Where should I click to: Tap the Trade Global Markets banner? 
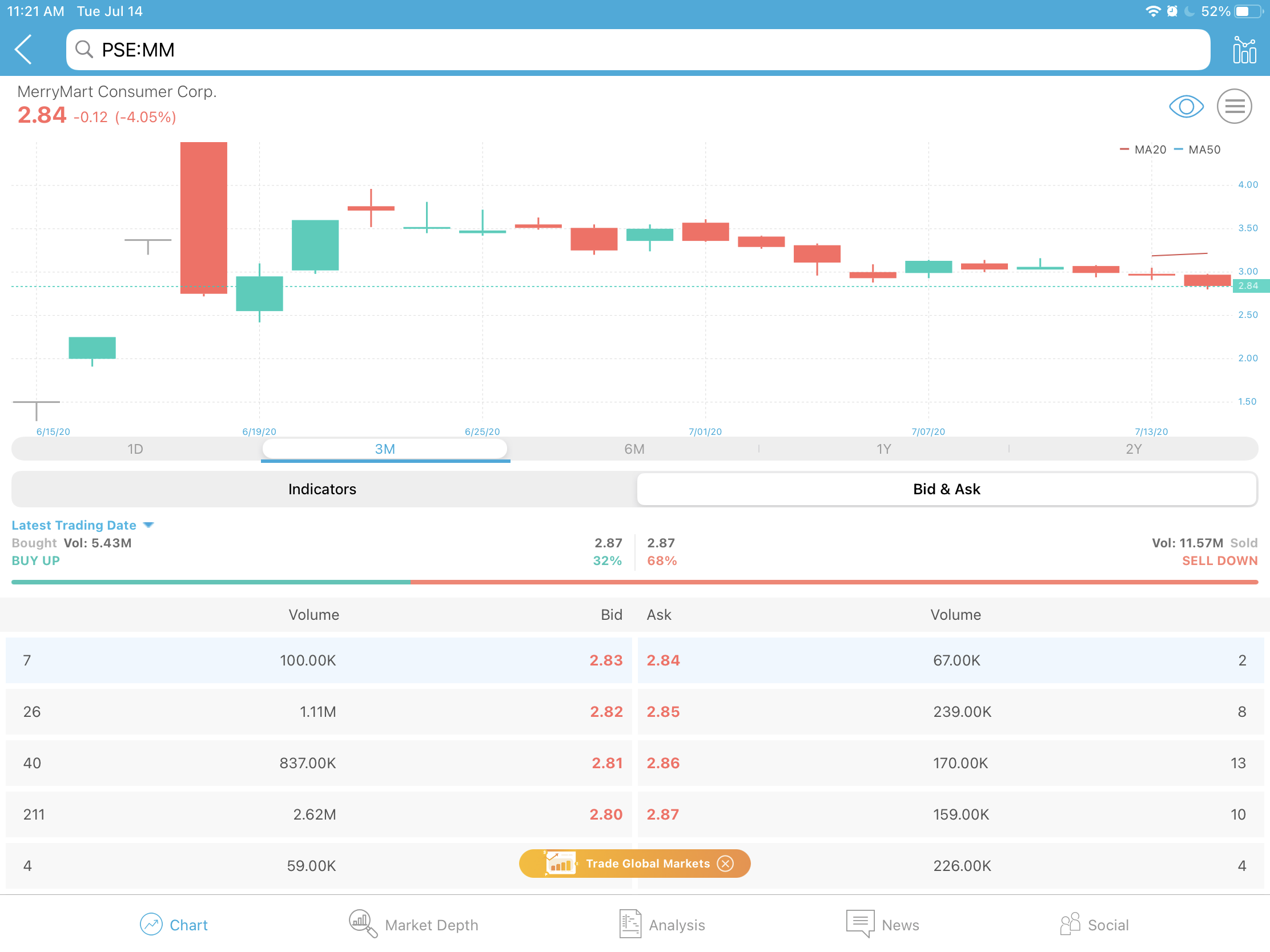[x=634, y=864]
